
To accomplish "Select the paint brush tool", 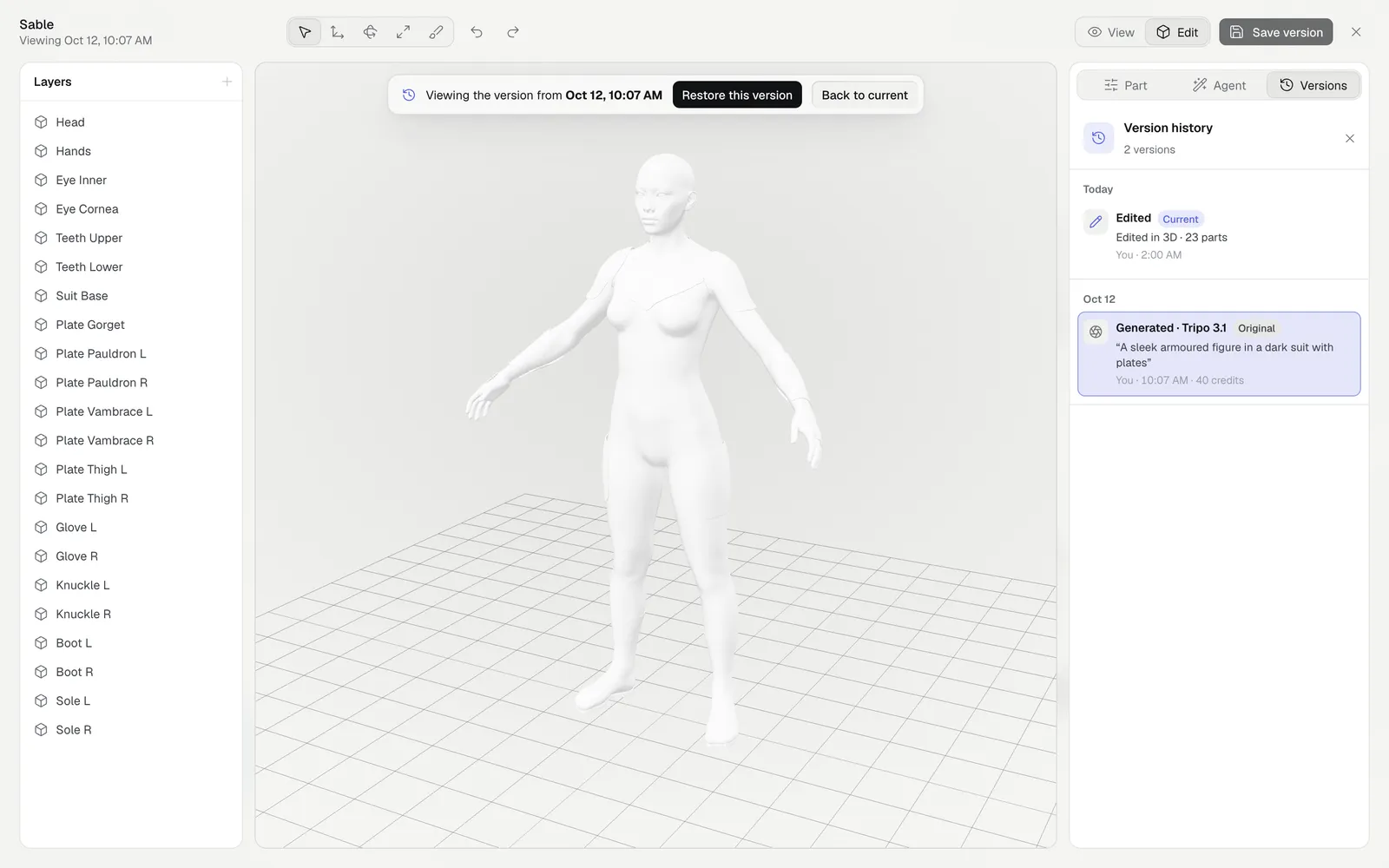I will (x=437, y=32).
